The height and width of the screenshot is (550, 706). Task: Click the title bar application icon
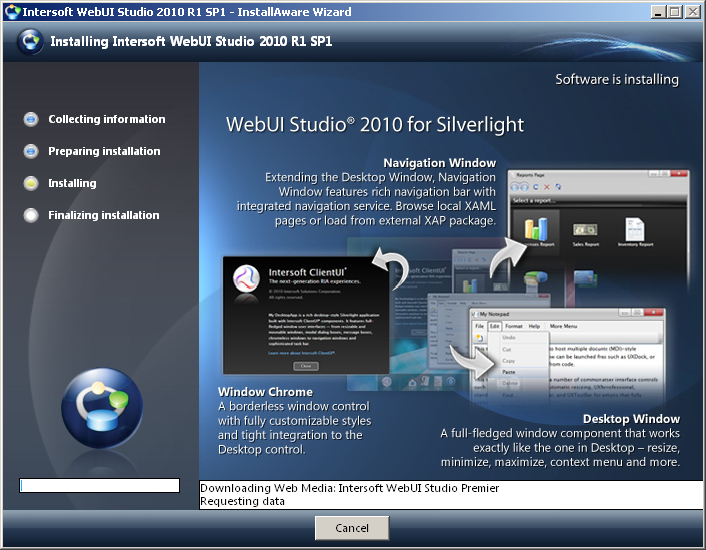[12, 12]
